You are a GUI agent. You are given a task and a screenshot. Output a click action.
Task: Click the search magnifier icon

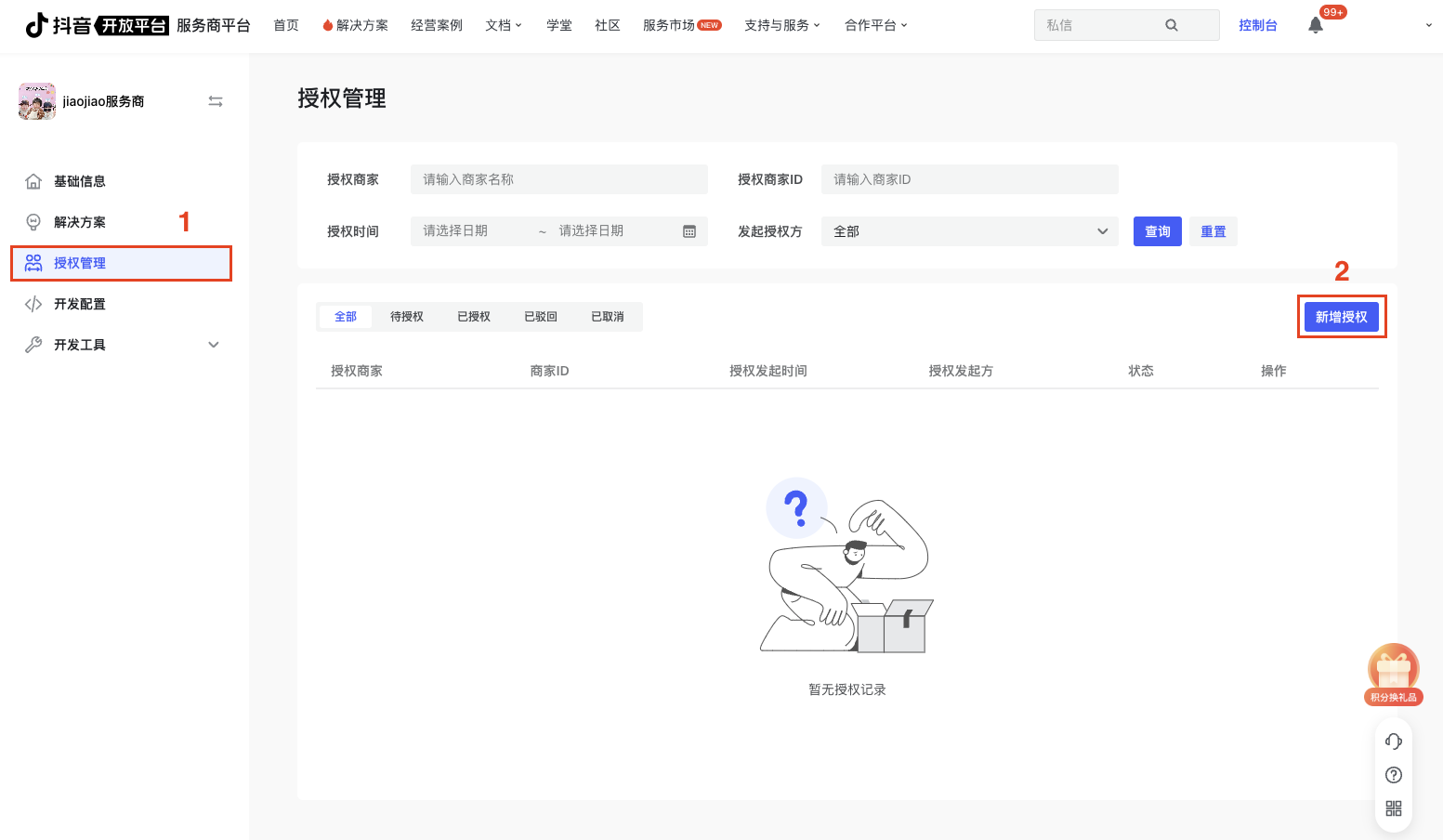coord(1172,25)
